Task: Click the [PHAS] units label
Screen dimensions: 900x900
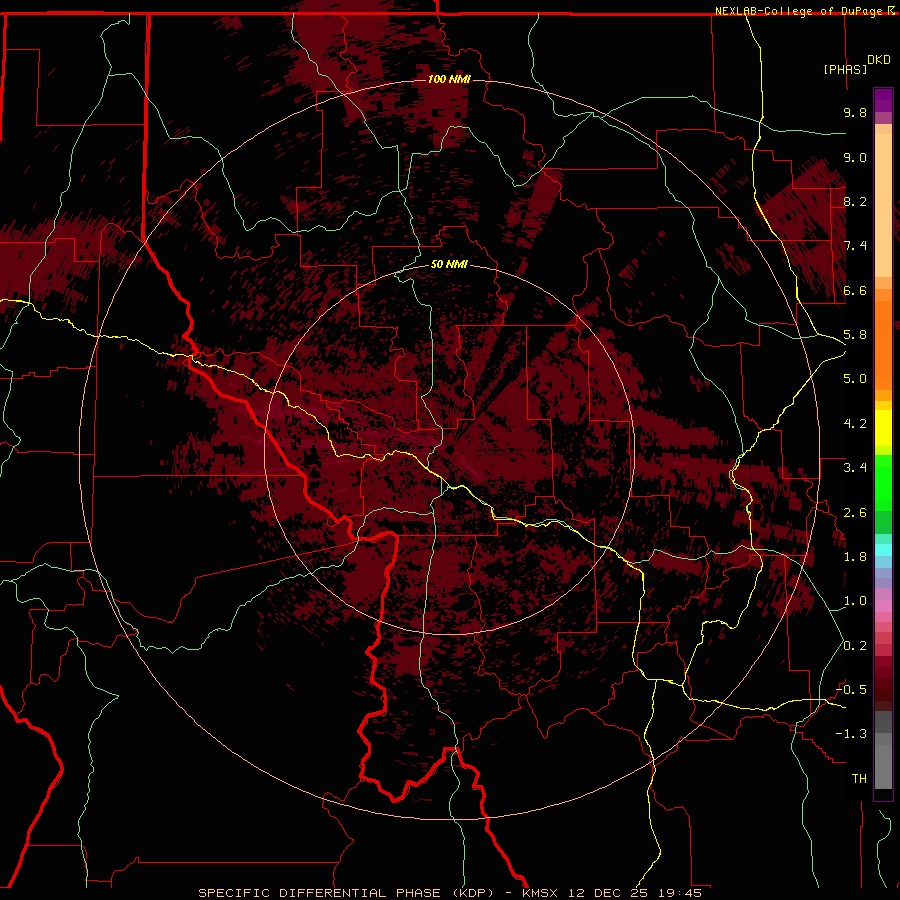Action: [x=845, y=70]
